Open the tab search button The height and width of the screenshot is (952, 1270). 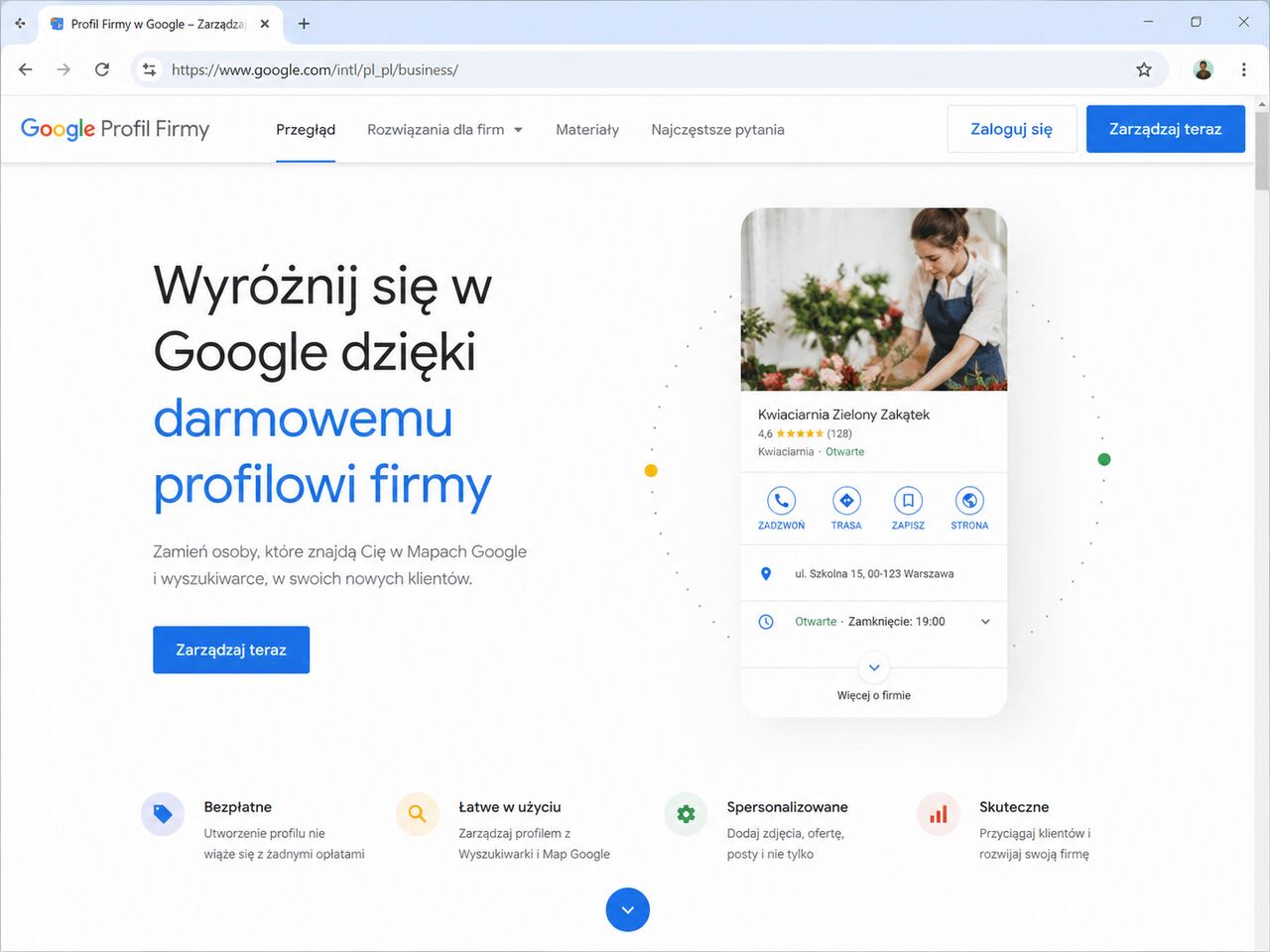point(20,23)
